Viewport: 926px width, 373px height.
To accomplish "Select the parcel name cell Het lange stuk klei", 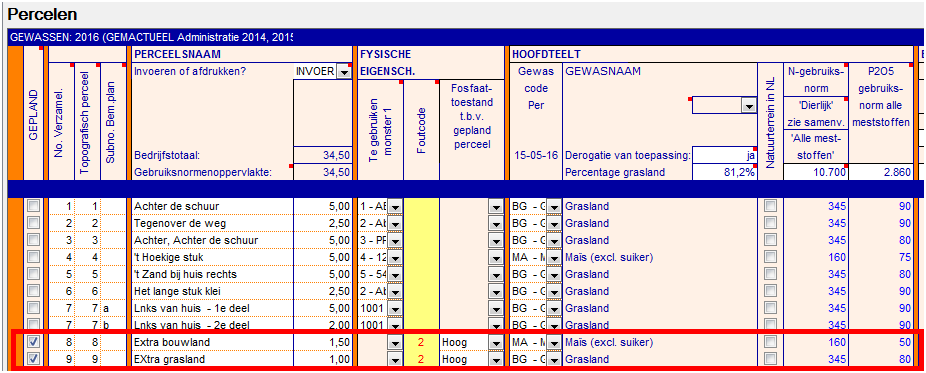I will click(x=213, y=292).
